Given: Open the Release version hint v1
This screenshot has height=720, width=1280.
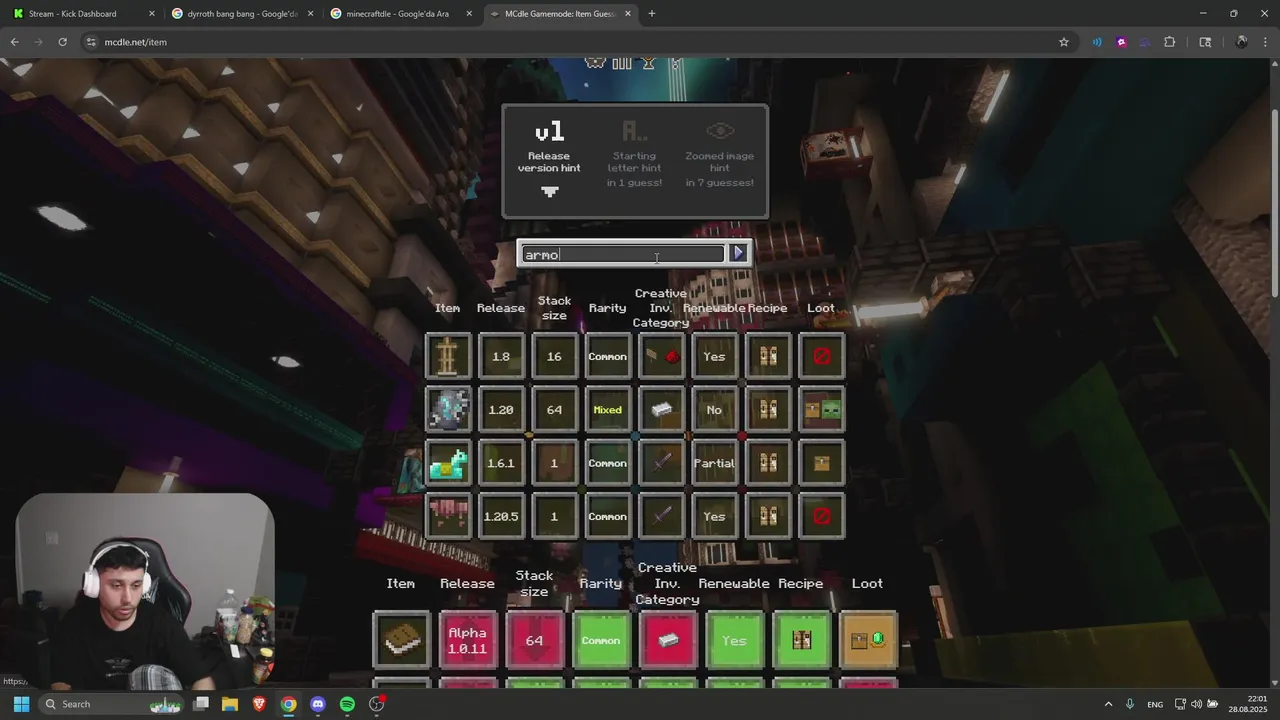Looking at the screenshot, I should (x=549, y=131).
